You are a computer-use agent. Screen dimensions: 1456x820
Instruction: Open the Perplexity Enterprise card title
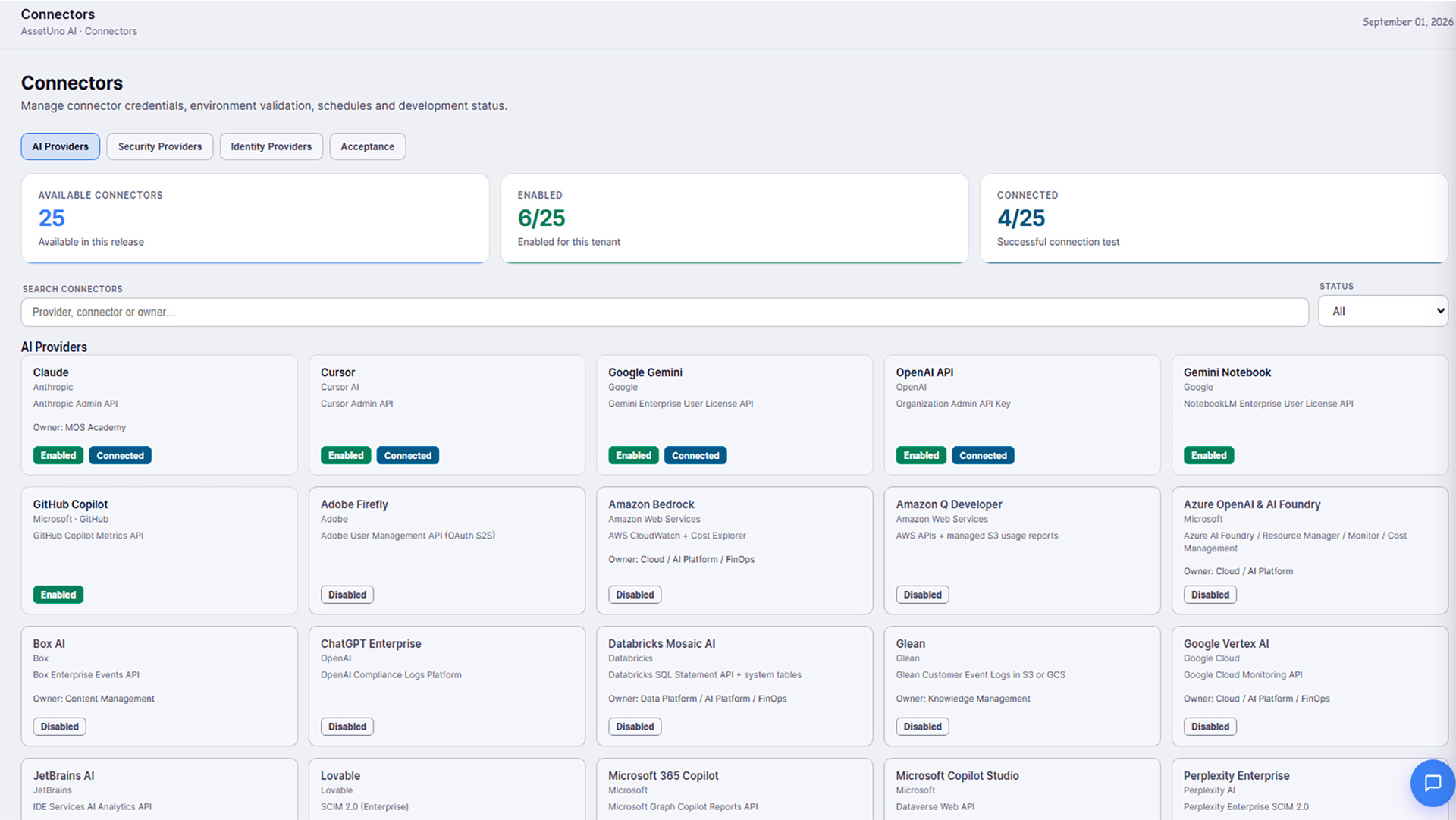point(1236,776)
